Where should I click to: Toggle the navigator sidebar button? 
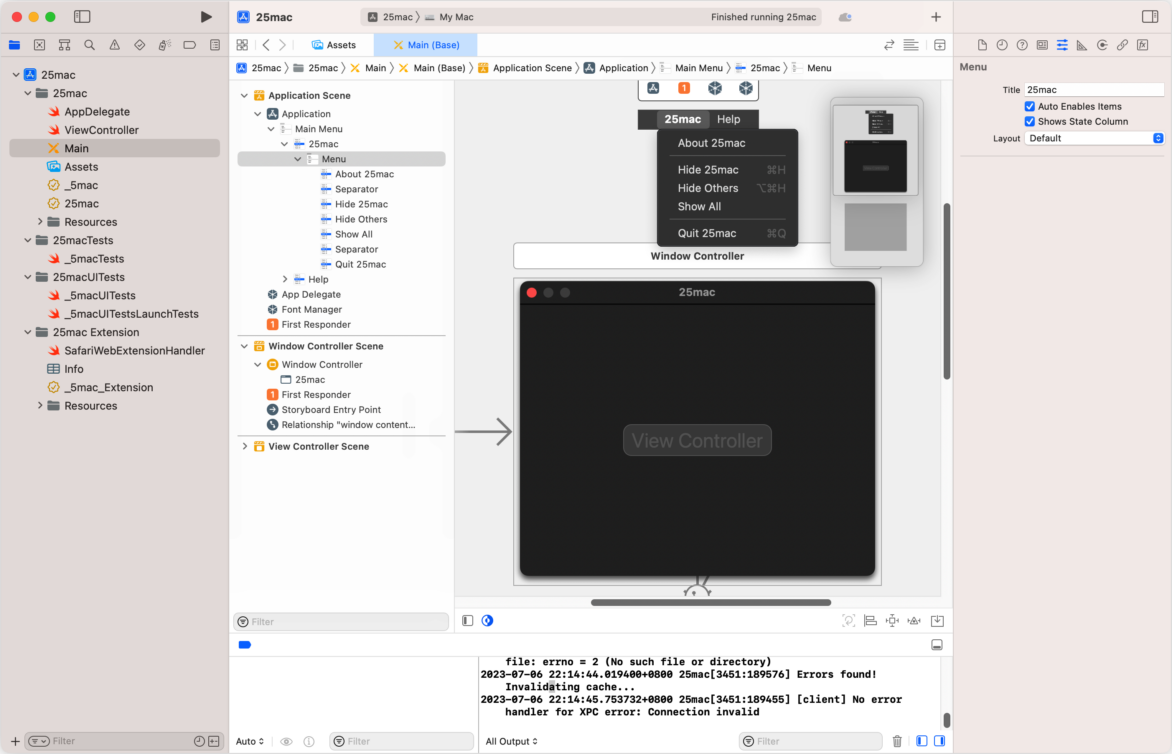point(82,16)
